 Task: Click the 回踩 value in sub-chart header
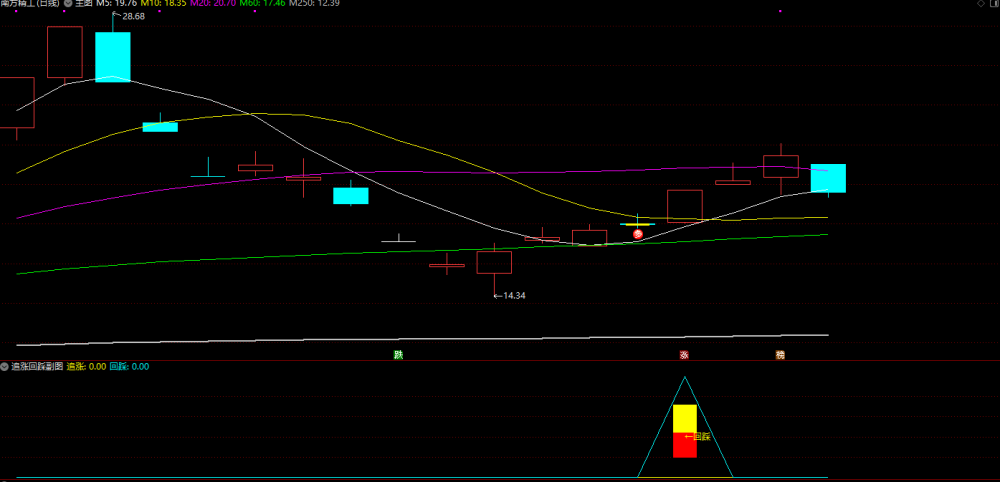(x=129, y=367)
